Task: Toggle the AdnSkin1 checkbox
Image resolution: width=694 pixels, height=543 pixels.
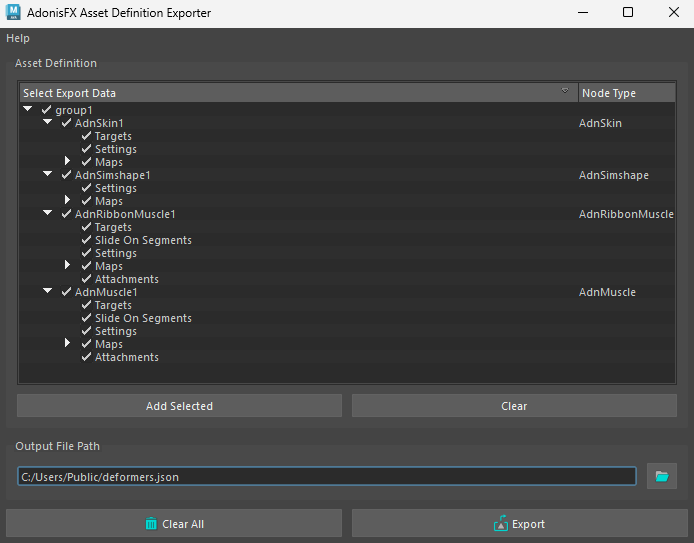Action: pyautogui.click(x=66, y=123)
